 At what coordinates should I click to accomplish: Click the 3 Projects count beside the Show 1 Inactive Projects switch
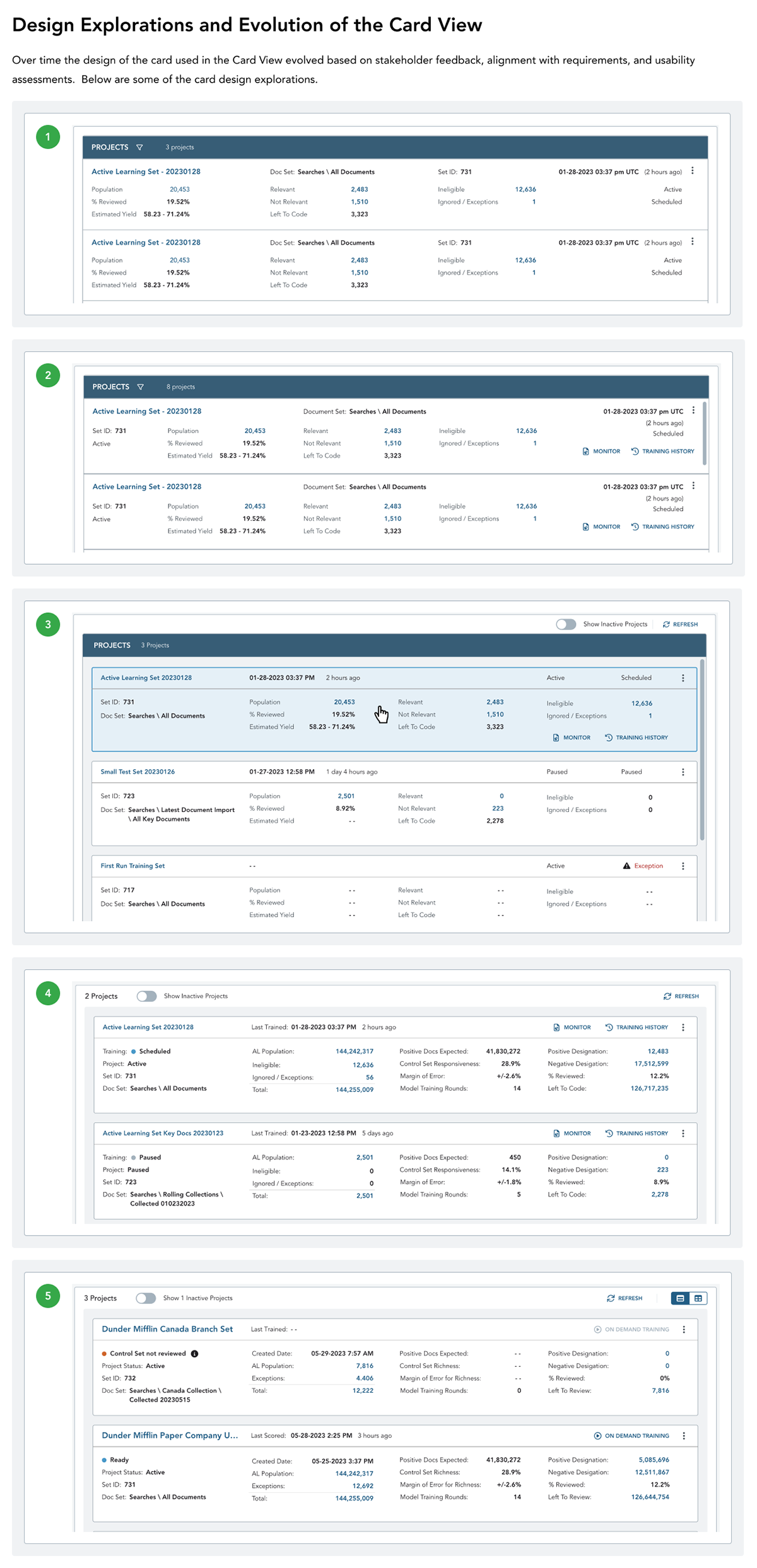pyautogui.click(x=100, y=1298)
